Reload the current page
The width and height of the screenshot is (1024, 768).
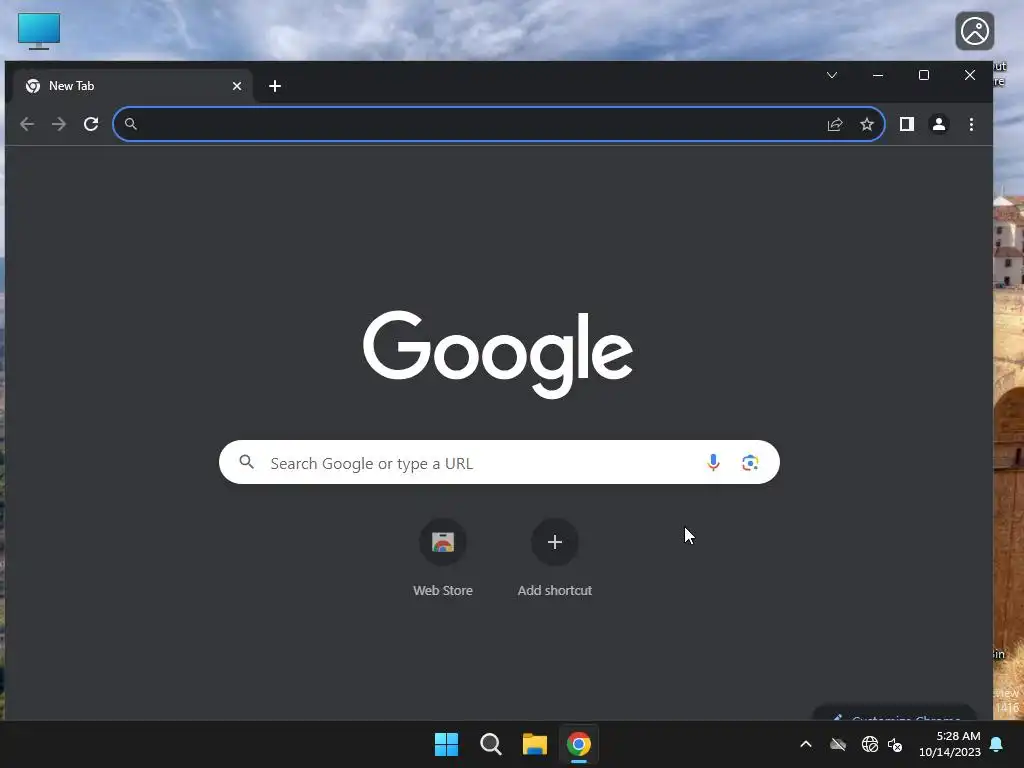click(x=91, y=124)
